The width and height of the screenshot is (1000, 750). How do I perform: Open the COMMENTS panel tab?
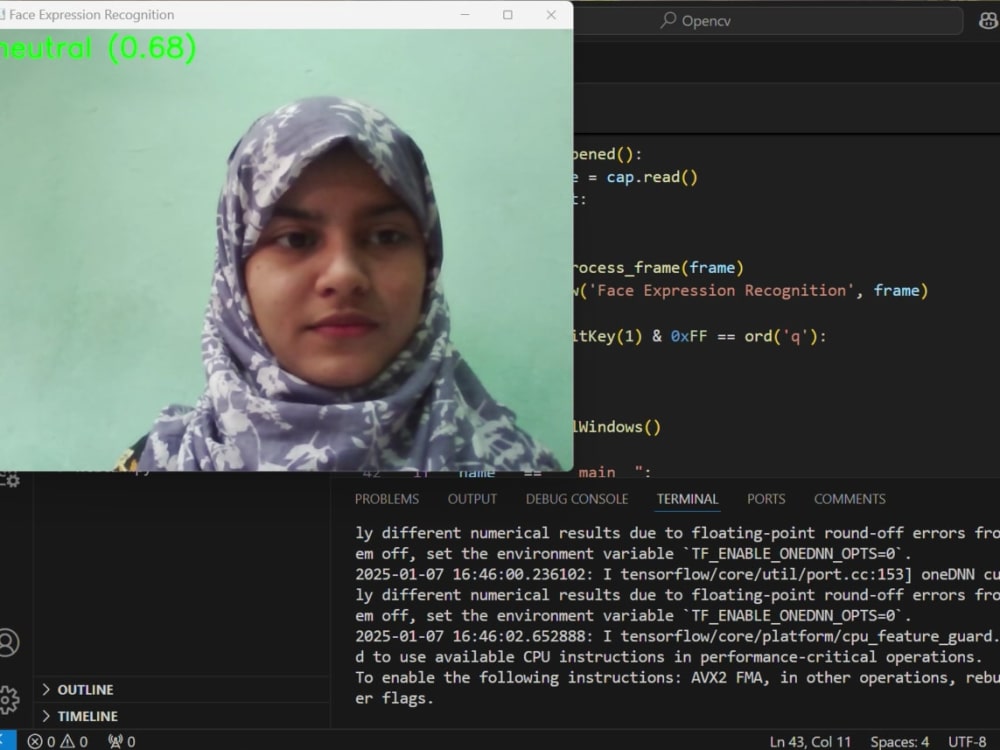click(x=849, y=499)
